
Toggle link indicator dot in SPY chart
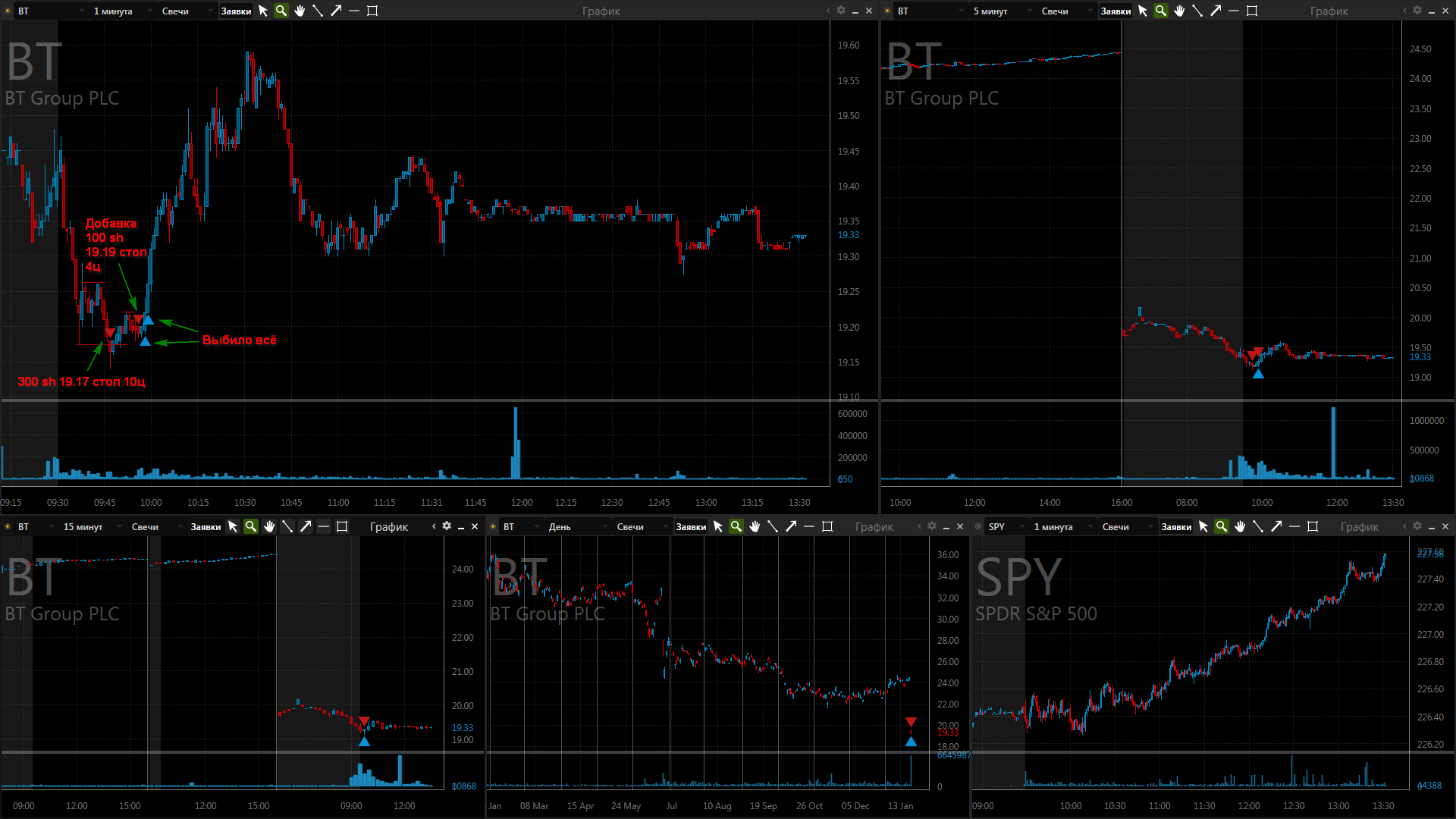[x=978, y=526]
